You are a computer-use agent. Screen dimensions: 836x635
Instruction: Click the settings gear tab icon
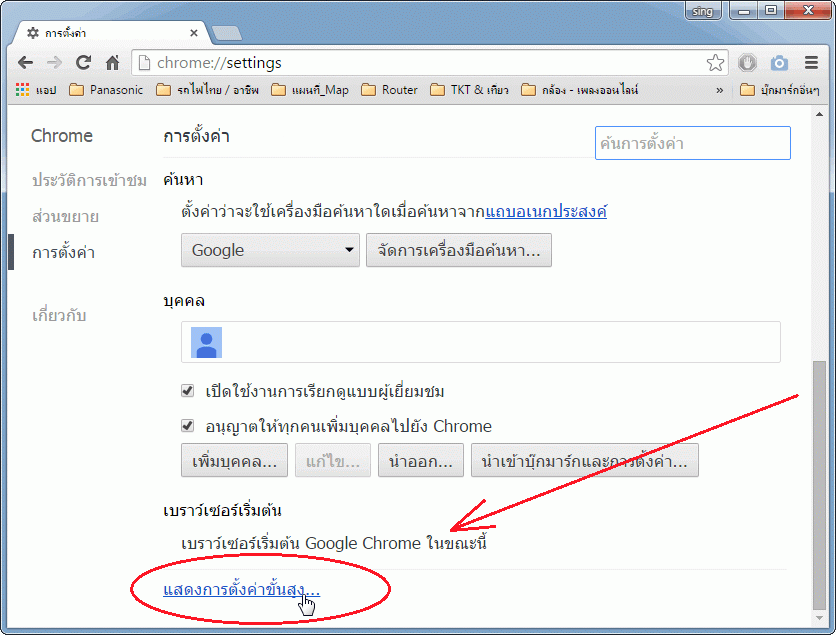[x=33, y=33]
